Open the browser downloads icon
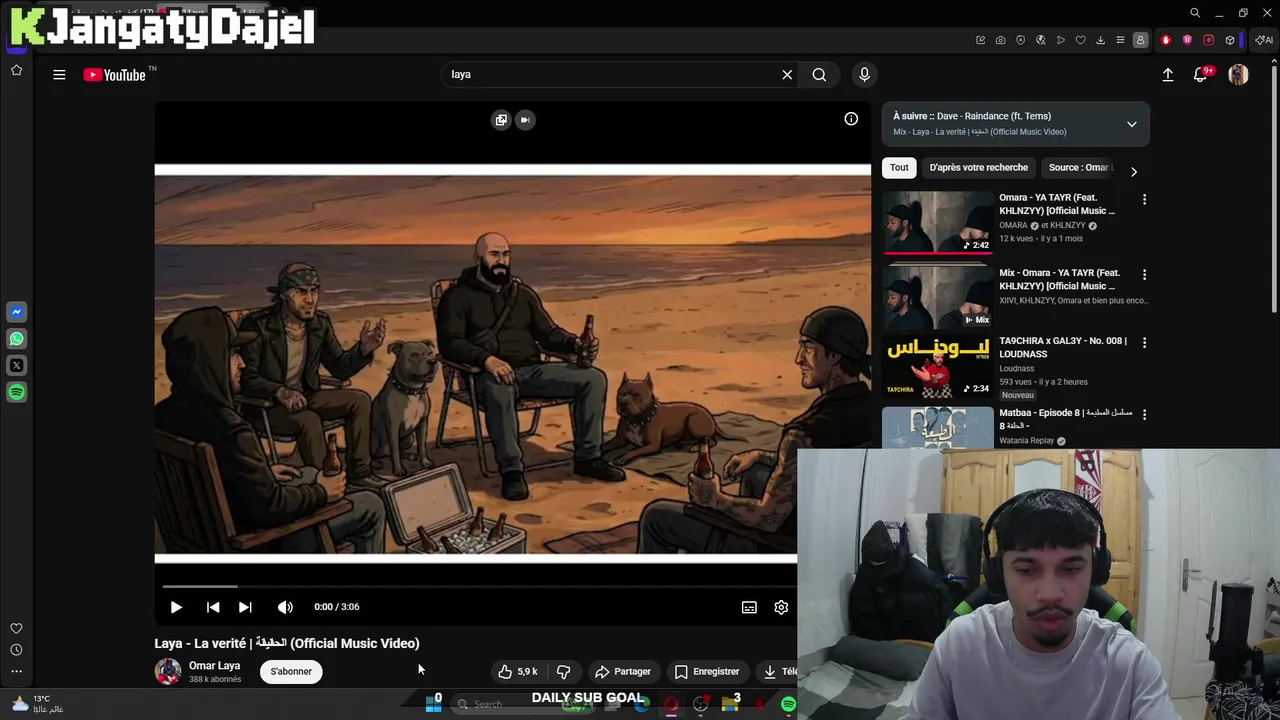Viewport: 1280px width, 720px height. [1100, 40]
